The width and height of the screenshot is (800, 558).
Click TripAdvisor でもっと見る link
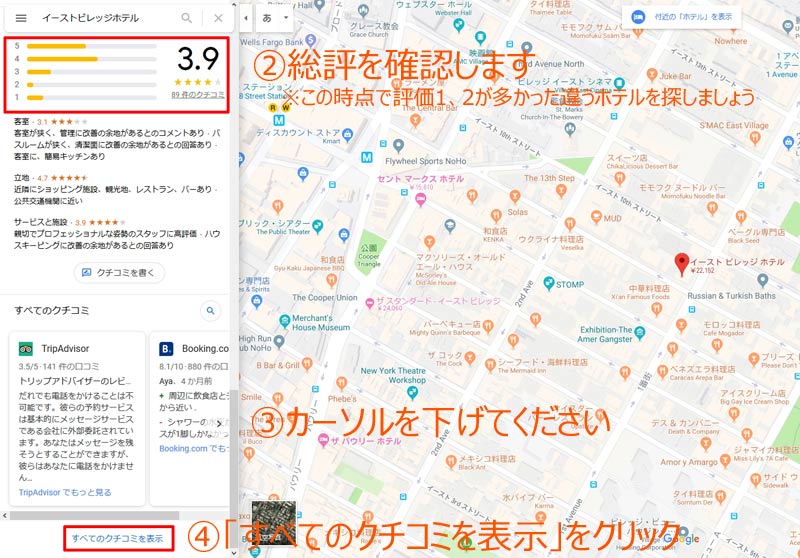pos(65,492)
